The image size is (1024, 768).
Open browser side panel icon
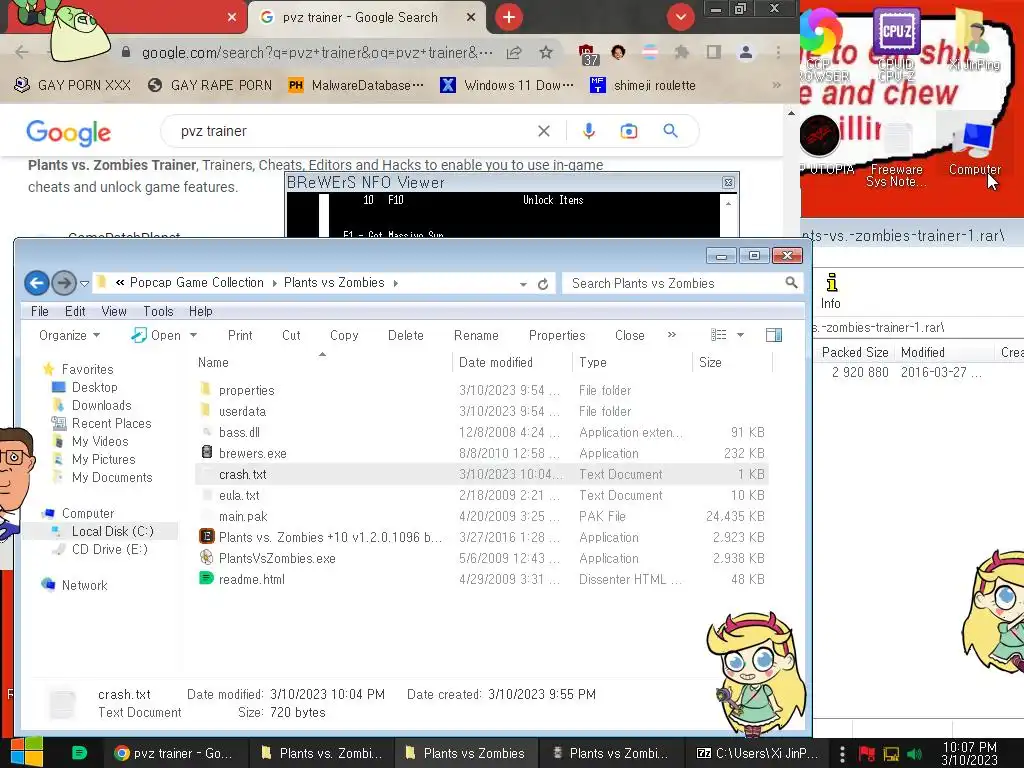(x=714, y=52)
